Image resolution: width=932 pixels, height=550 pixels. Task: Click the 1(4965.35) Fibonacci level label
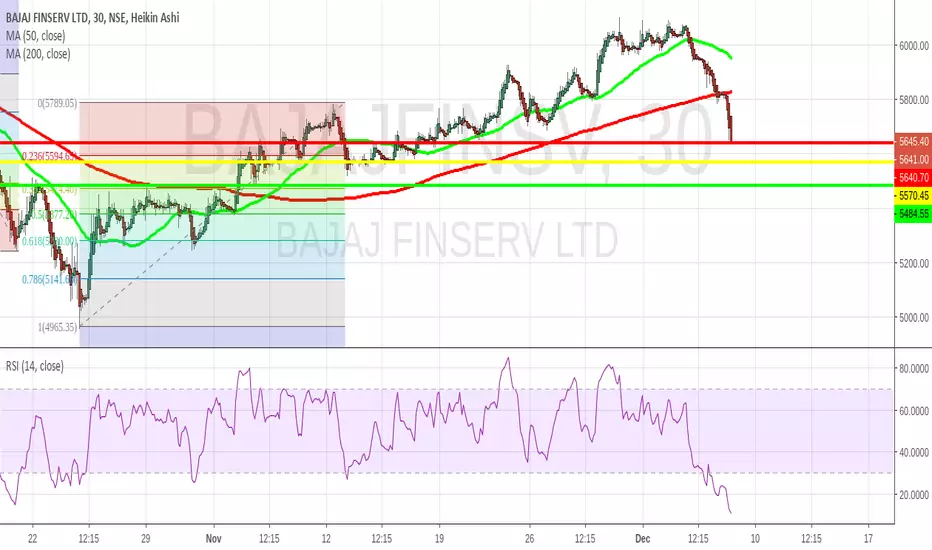tap(58, 327)
